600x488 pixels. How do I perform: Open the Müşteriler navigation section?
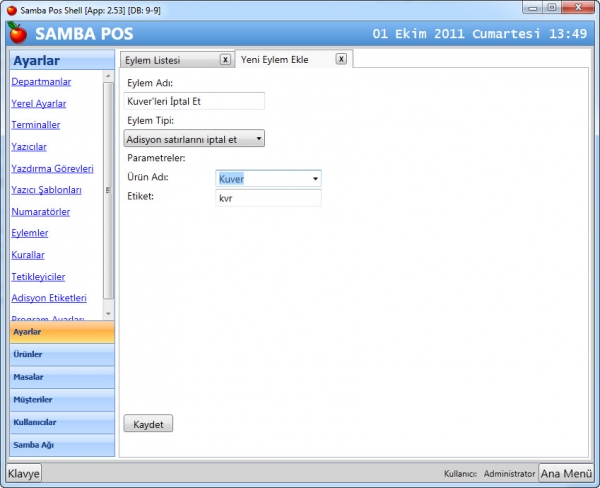pyautogui.click(x=62, y=400)
